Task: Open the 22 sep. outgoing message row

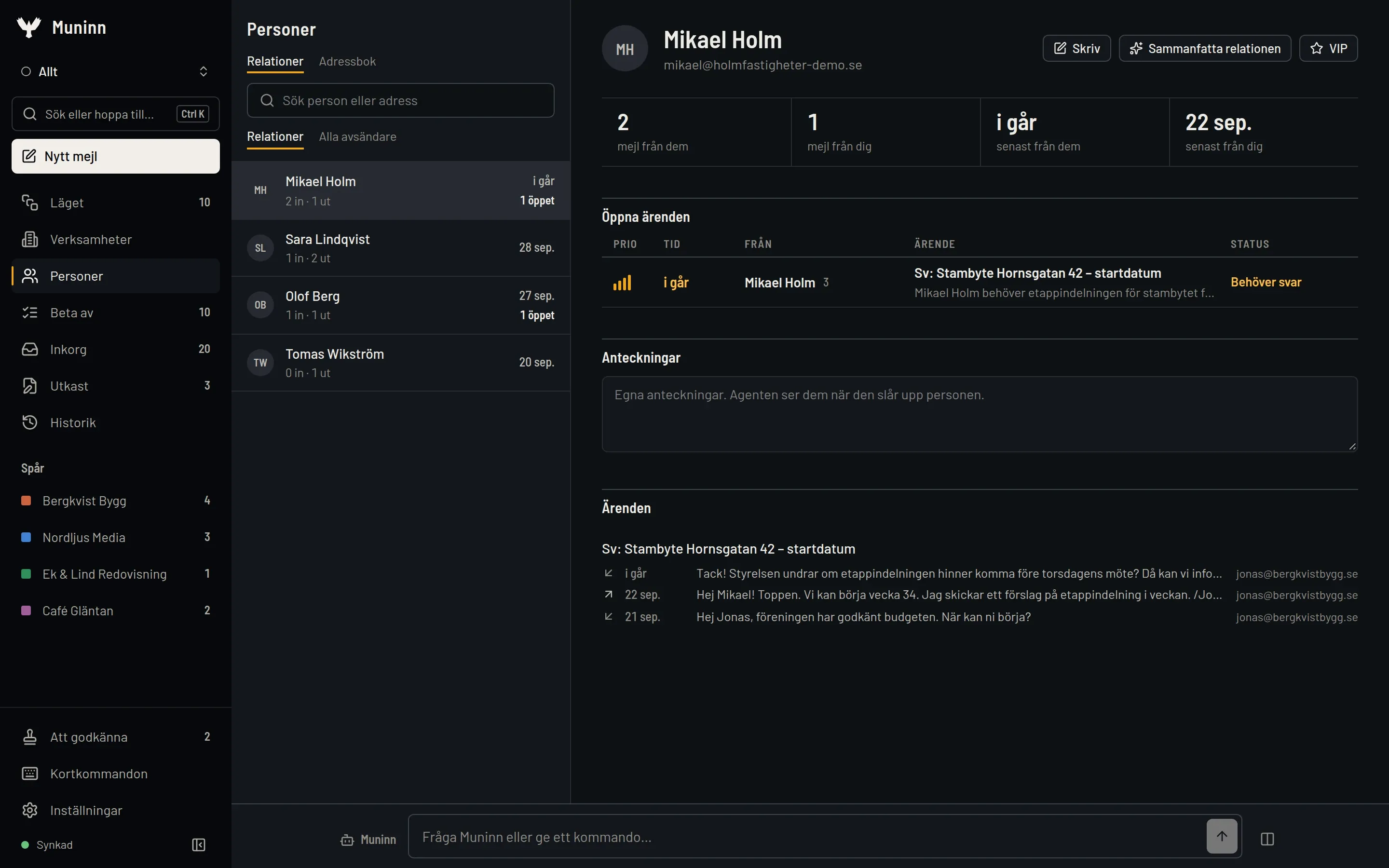Action: coord(979,595)
